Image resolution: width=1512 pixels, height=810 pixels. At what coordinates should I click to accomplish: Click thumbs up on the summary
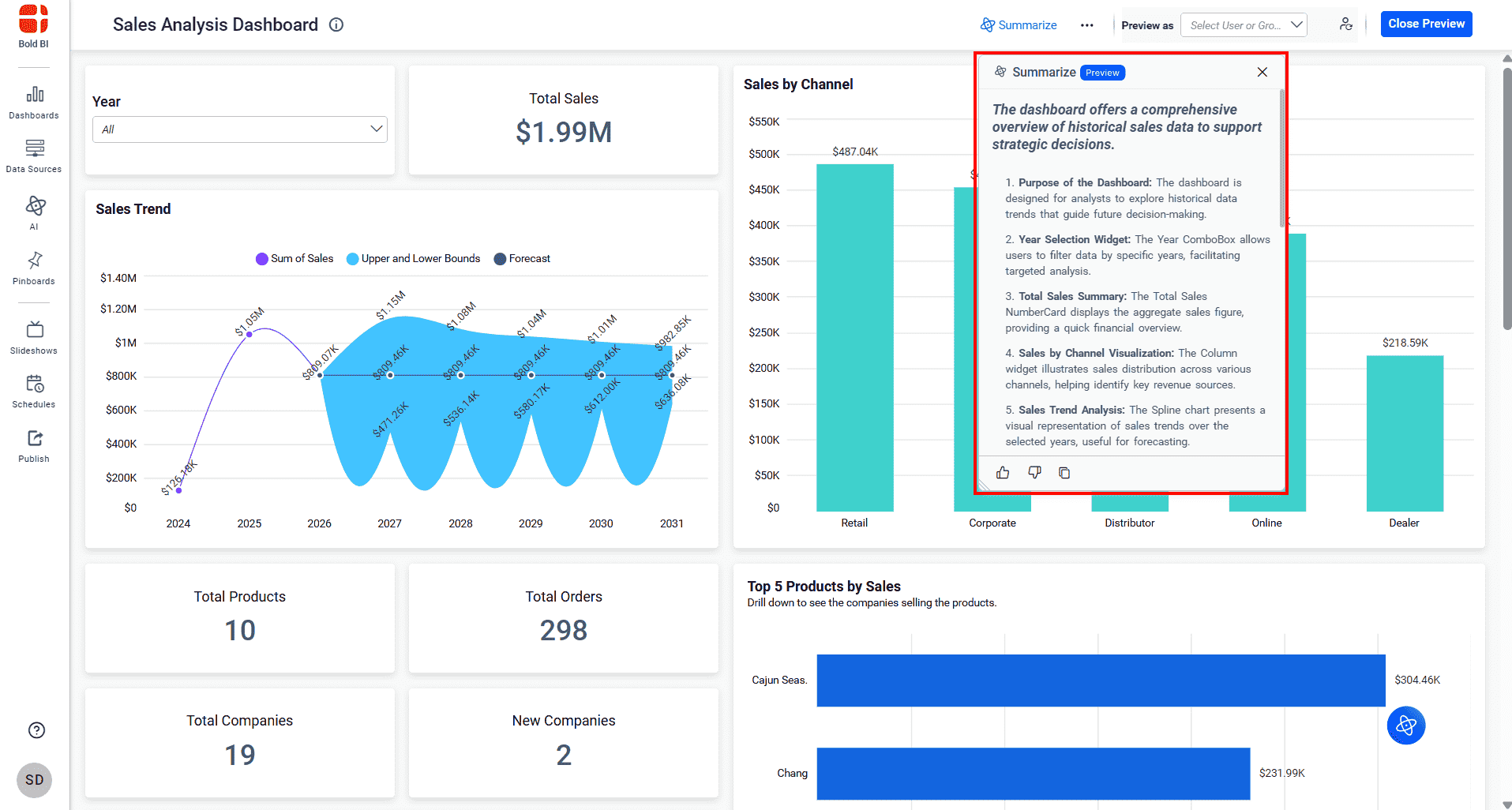pos(1003,473)
